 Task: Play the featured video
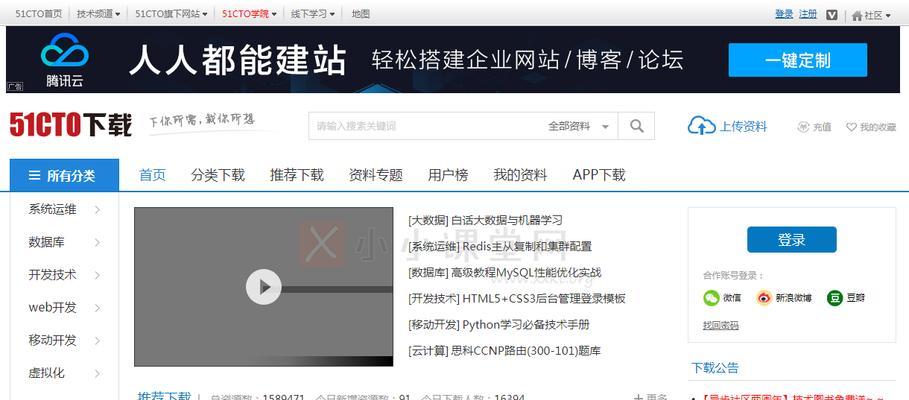point(263,286)
